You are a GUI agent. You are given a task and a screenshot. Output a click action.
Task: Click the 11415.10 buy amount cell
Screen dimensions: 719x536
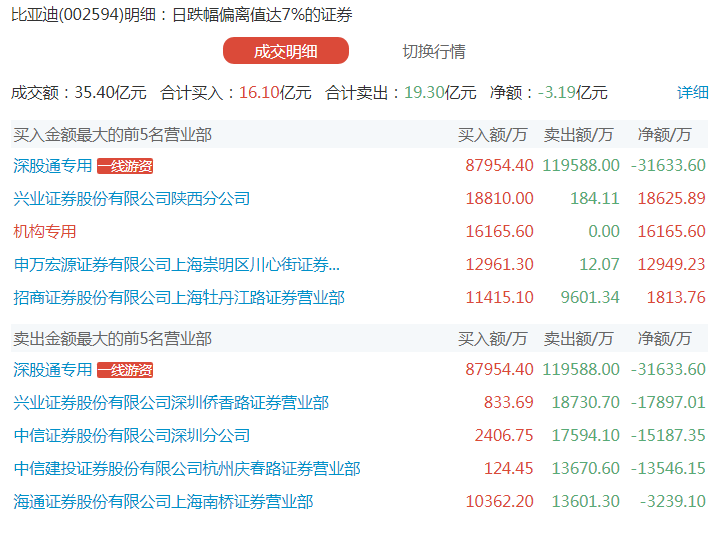click(499, 298)
